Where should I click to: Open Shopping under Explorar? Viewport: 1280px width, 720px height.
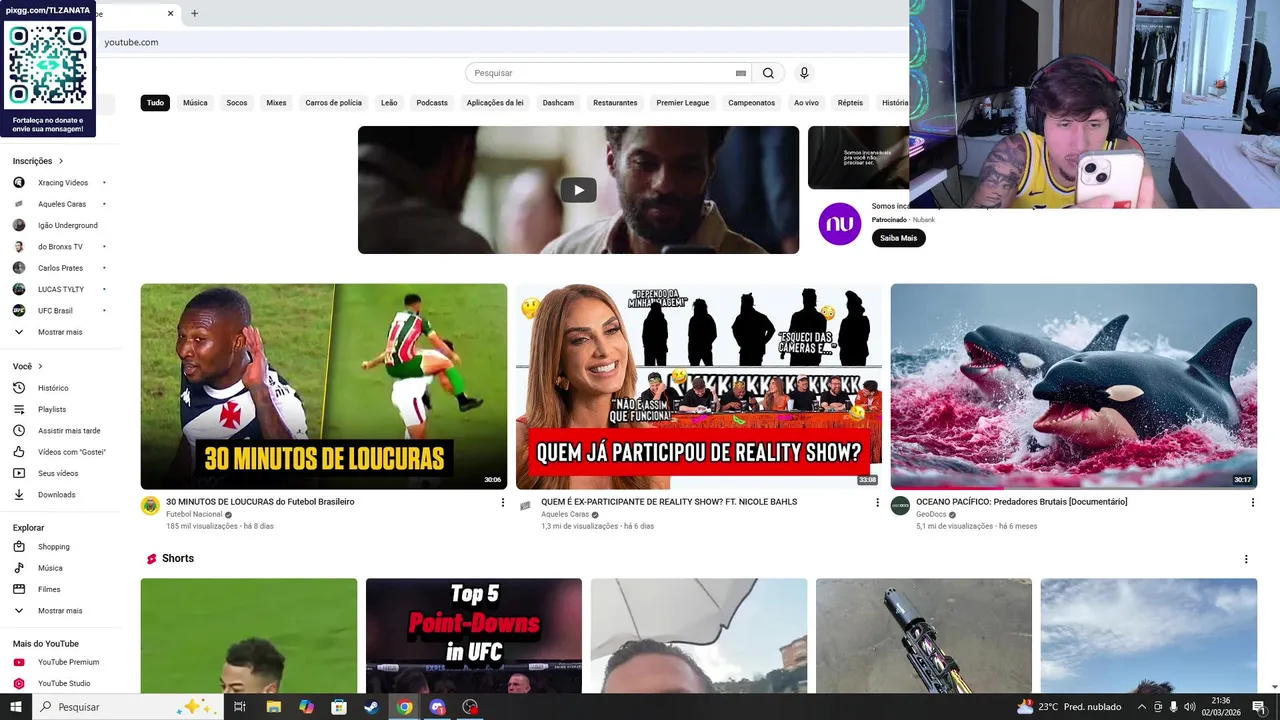54,547
